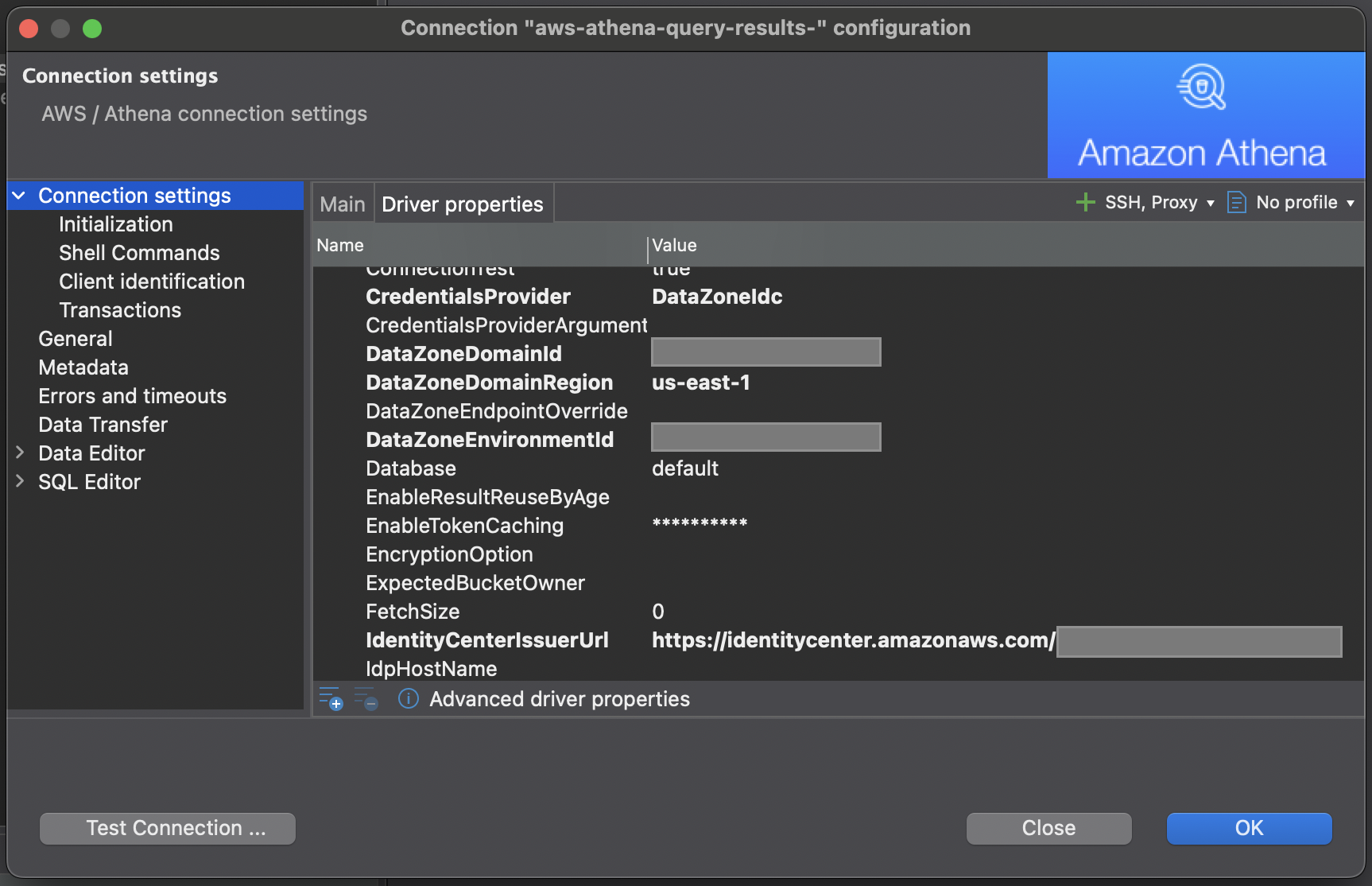
Task: Expand the Data Editor section
Action: 20,453
